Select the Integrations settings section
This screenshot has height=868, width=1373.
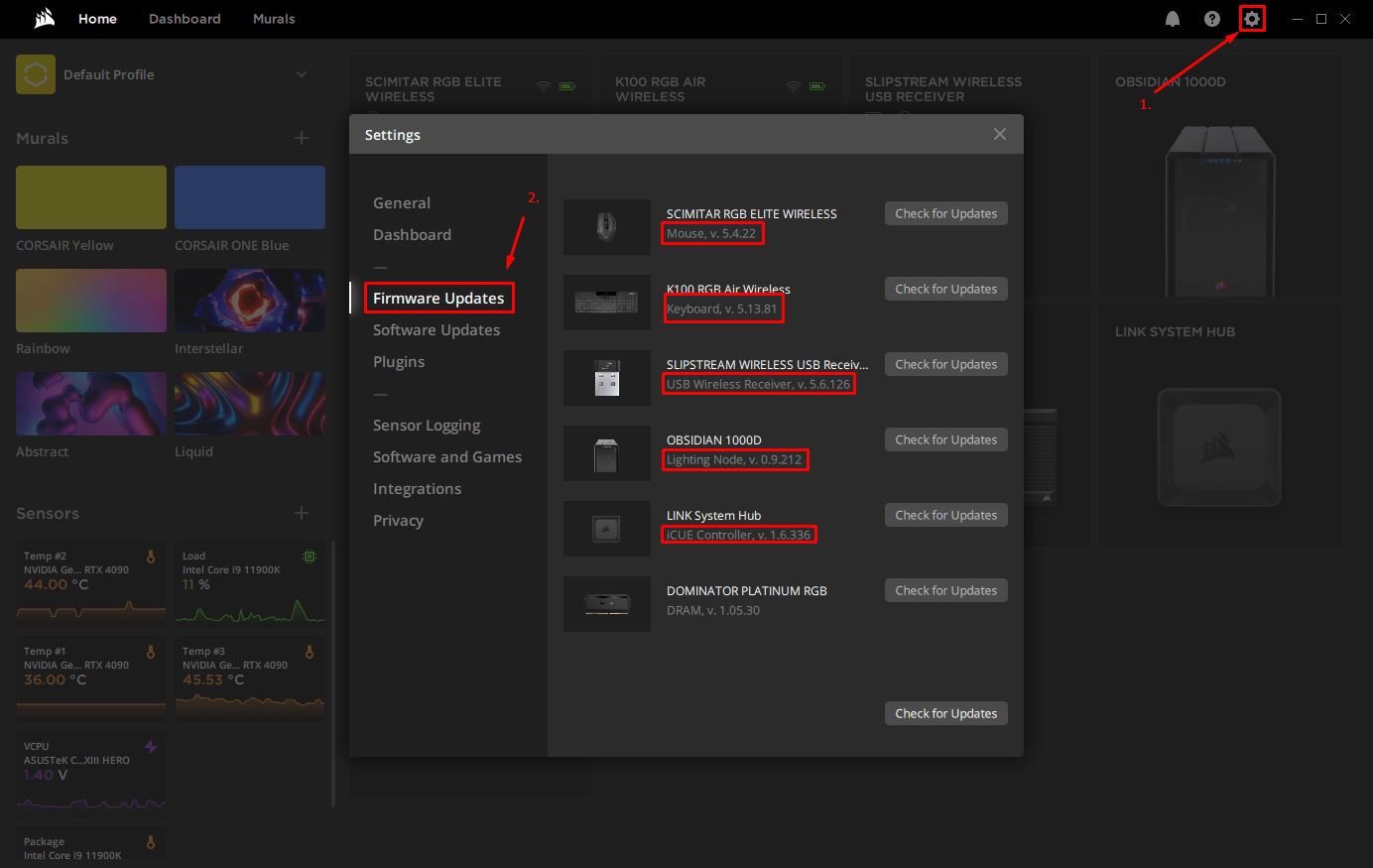coord(417,488)
